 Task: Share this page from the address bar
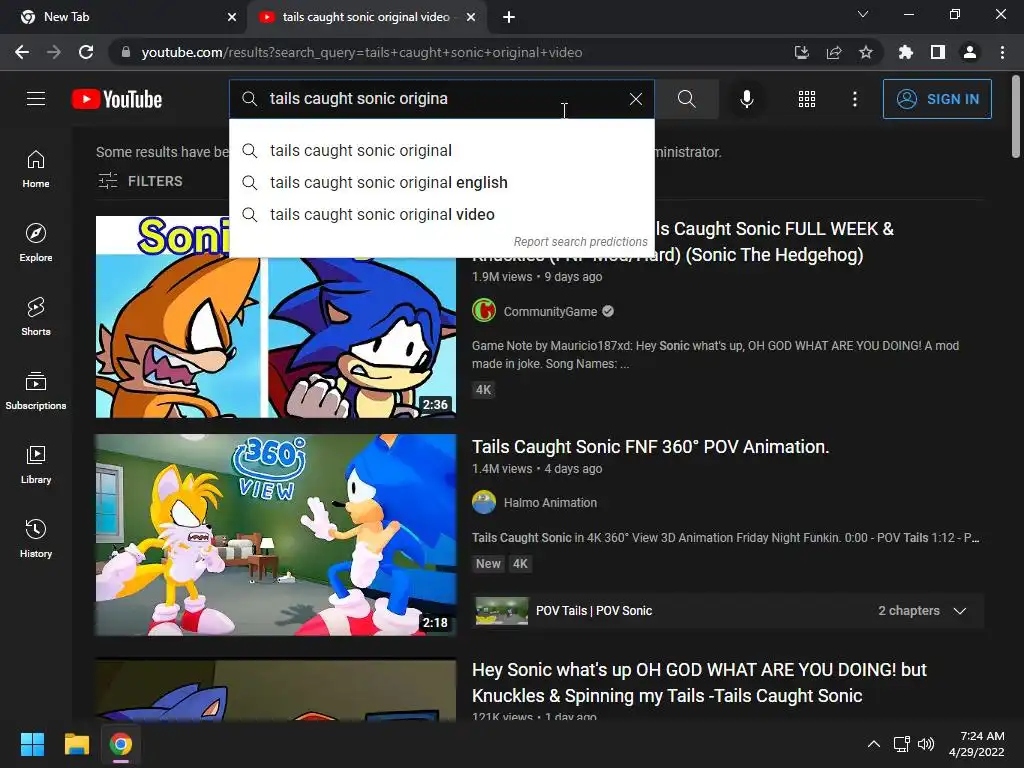834,52
